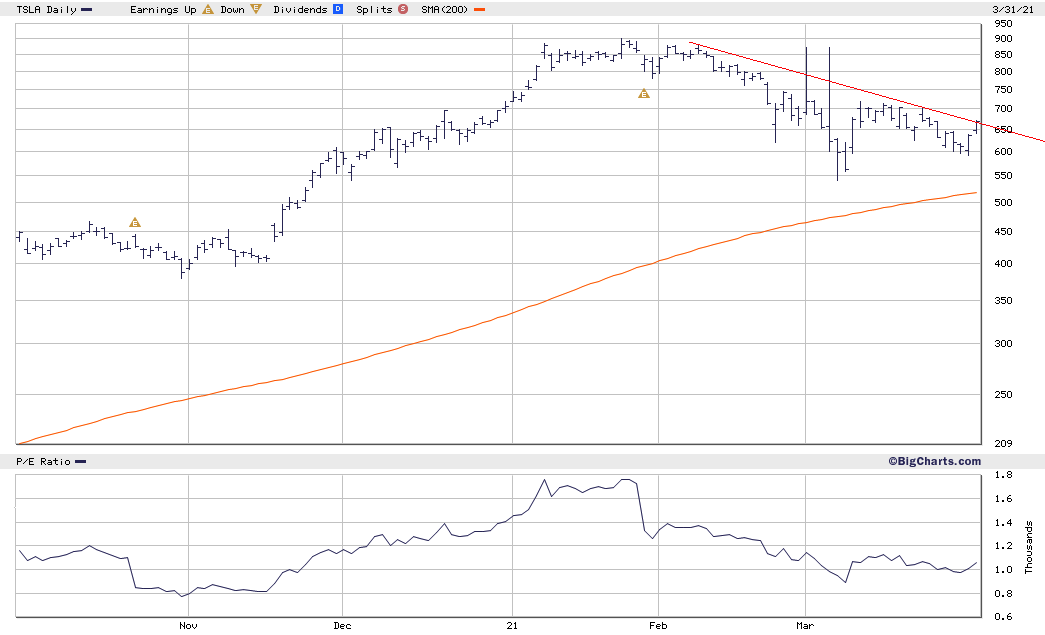Click the 250 price axis label
This screenshot has height=635, width=1045.
1003,394
